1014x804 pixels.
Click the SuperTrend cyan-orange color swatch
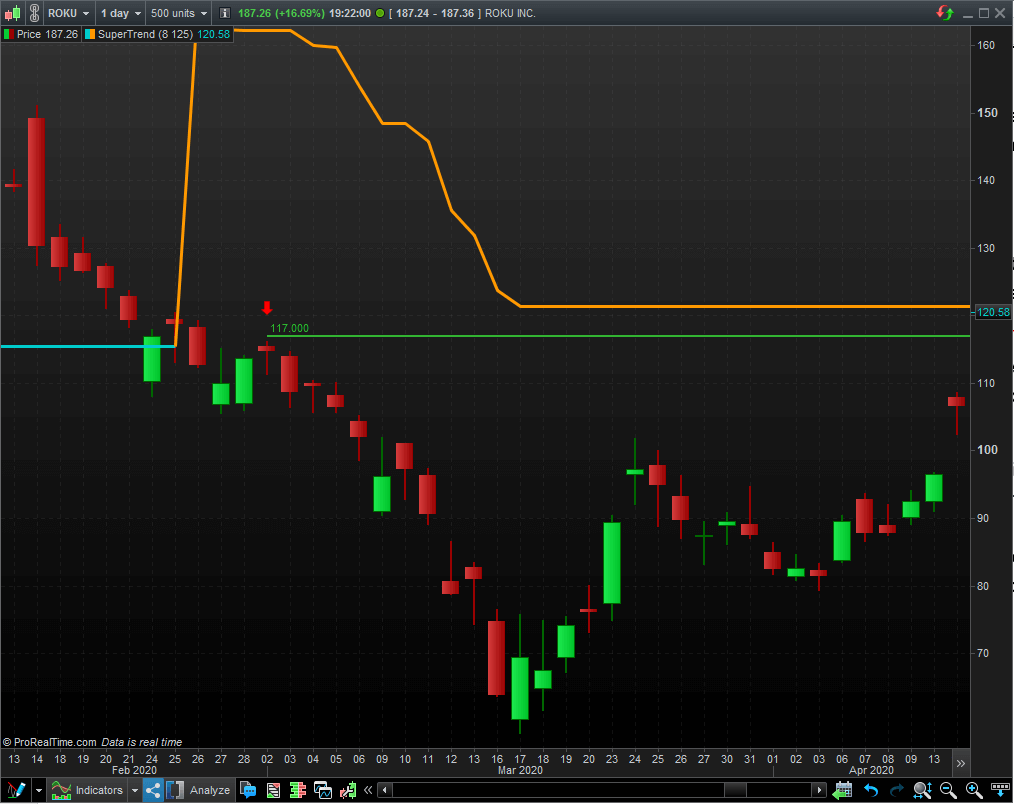[90, 34]
